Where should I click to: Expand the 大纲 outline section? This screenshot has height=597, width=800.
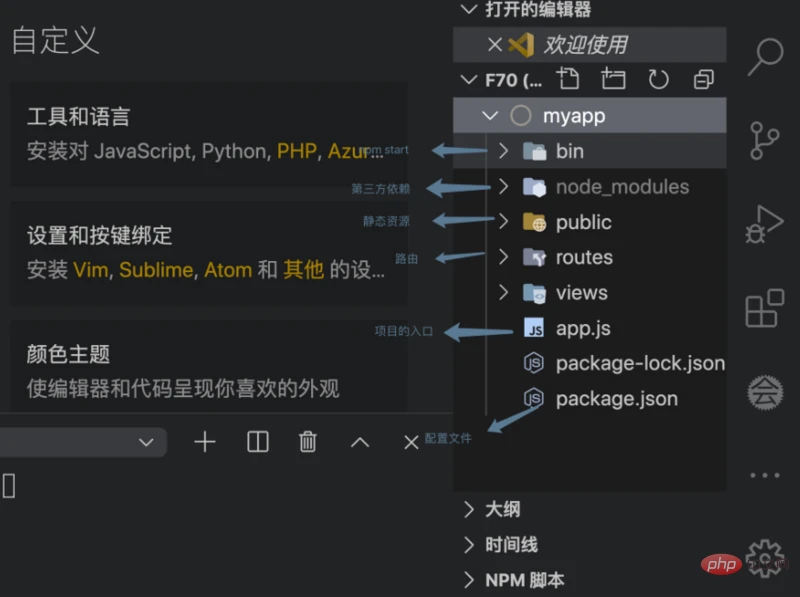coord(502,509)
